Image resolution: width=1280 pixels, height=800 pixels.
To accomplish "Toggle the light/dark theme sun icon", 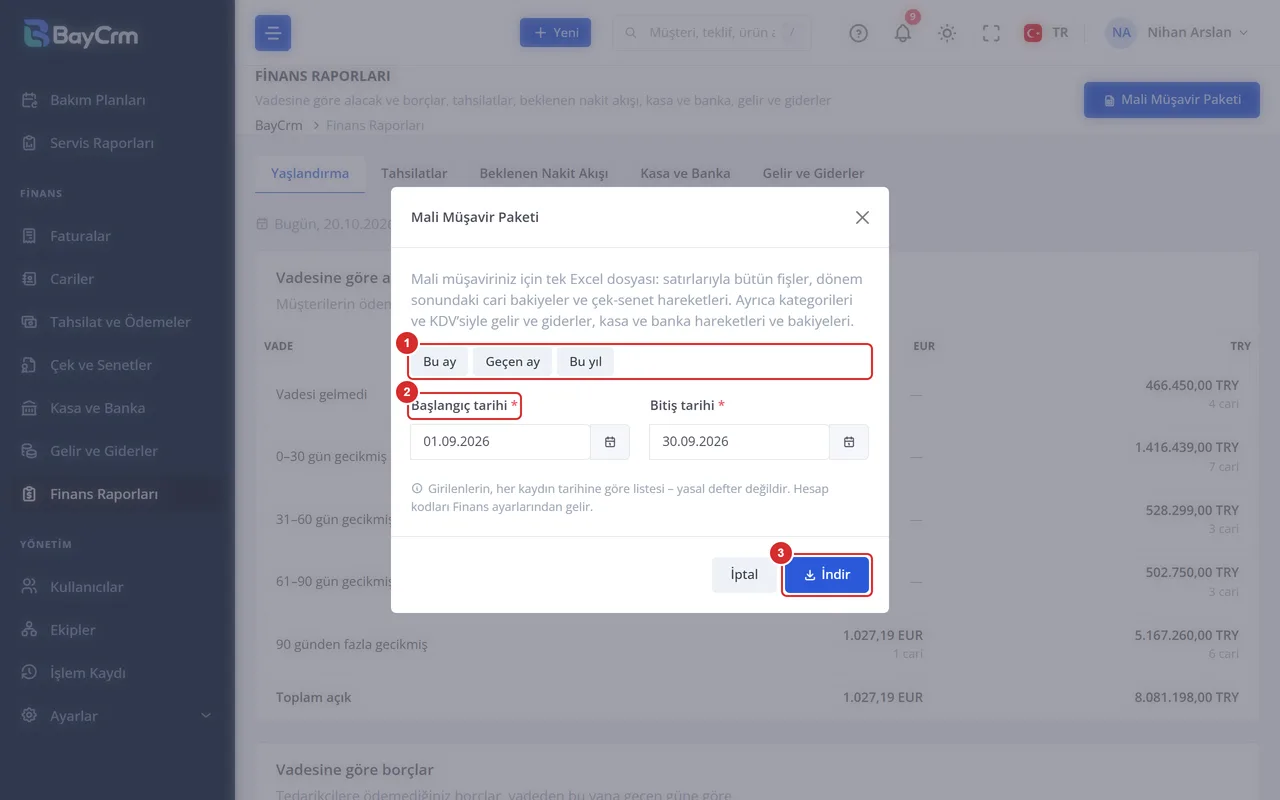I will click(x=947, y=33).
